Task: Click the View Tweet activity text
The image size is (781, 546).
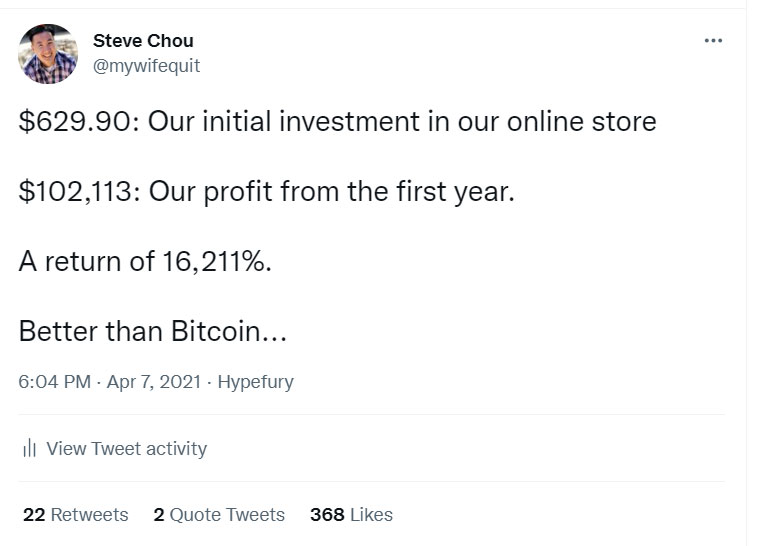Action: [126, 448]
